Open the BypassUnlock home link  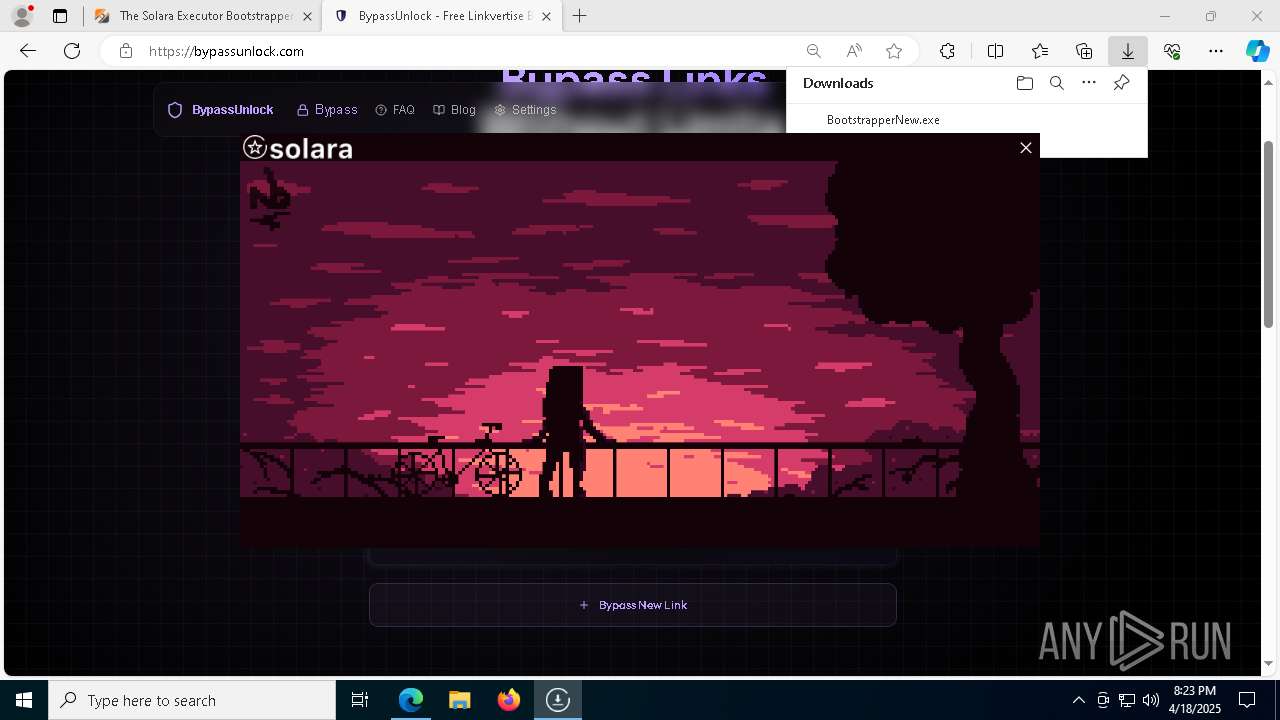pyautogui.click(x=220, y=110)
